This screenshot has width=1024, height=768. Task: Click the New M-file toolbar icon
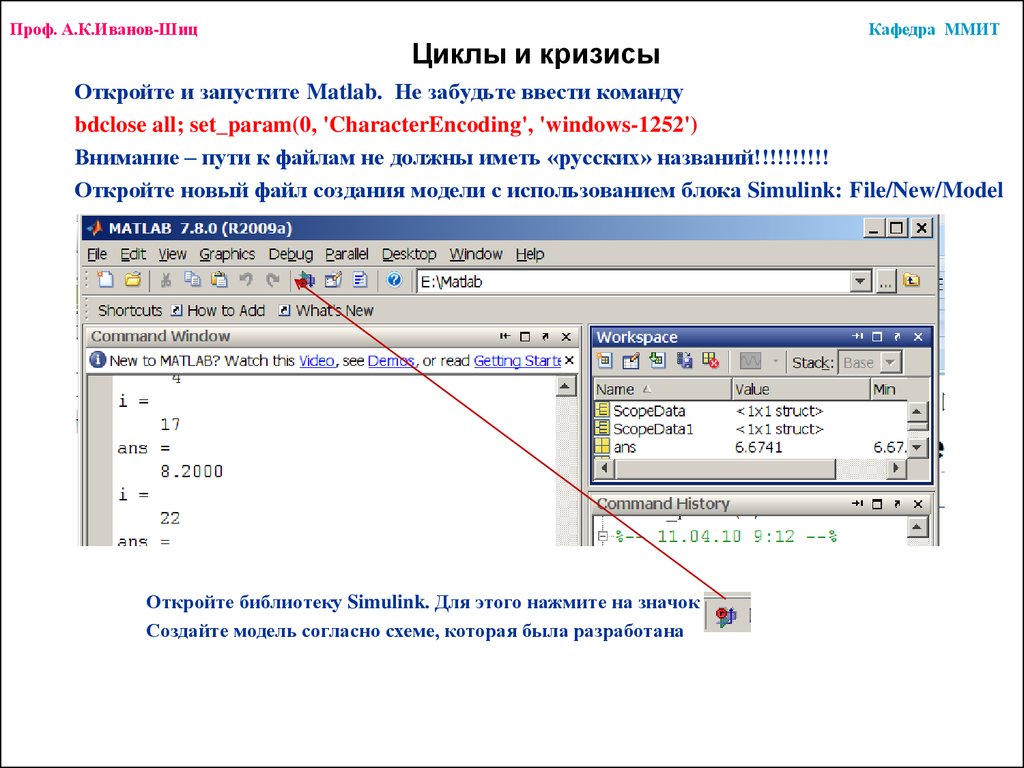[105, 280]
